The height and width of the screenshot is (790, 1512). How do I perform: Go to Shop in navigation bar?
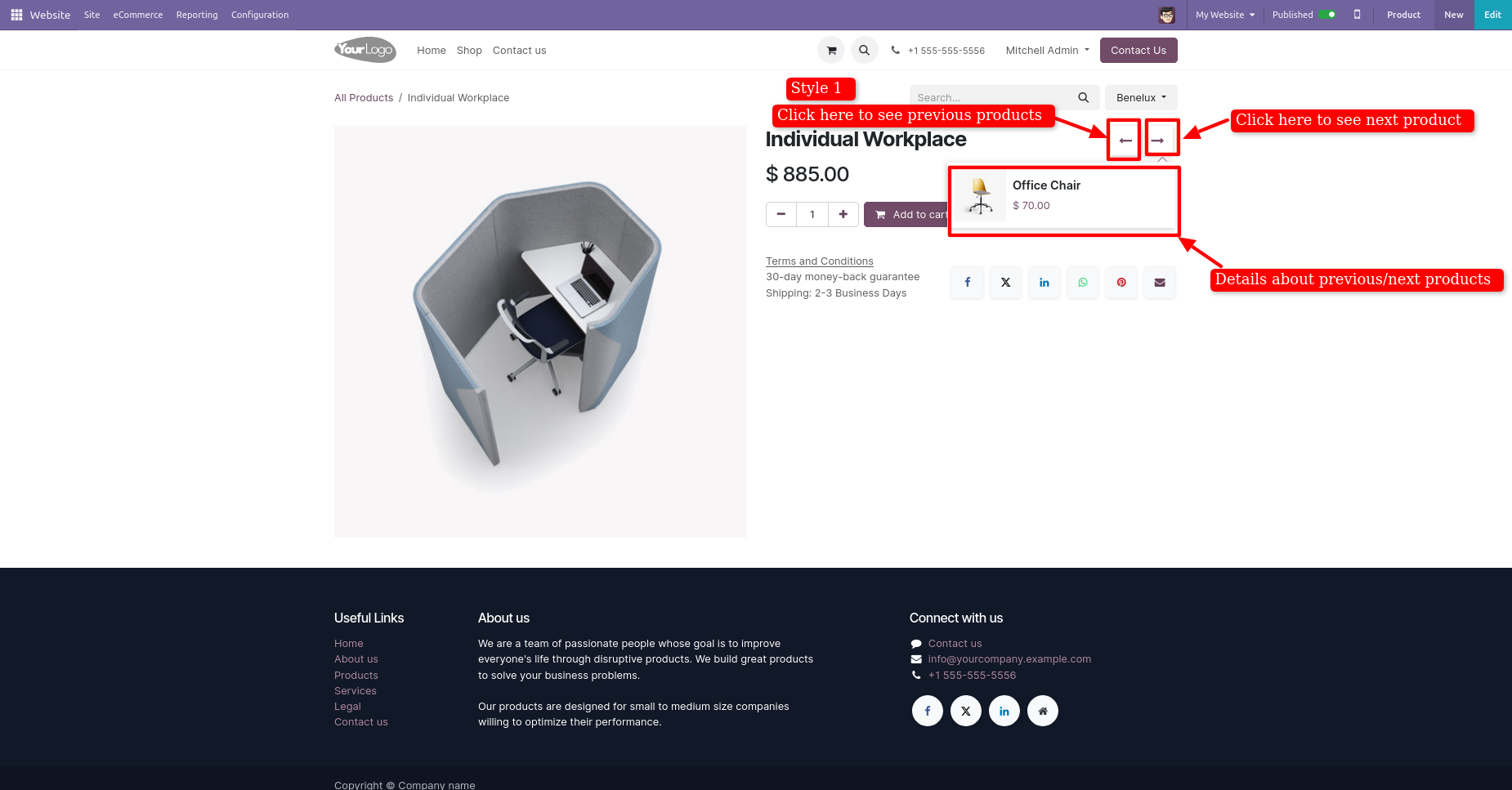(469, 50)
